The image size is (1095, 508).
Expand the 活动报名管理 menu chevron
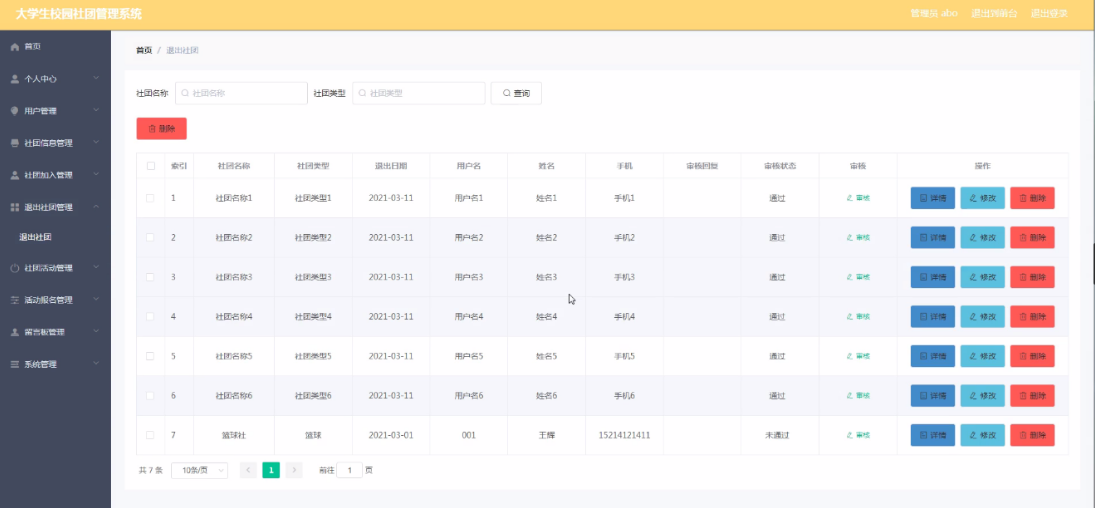pos(96,300)
